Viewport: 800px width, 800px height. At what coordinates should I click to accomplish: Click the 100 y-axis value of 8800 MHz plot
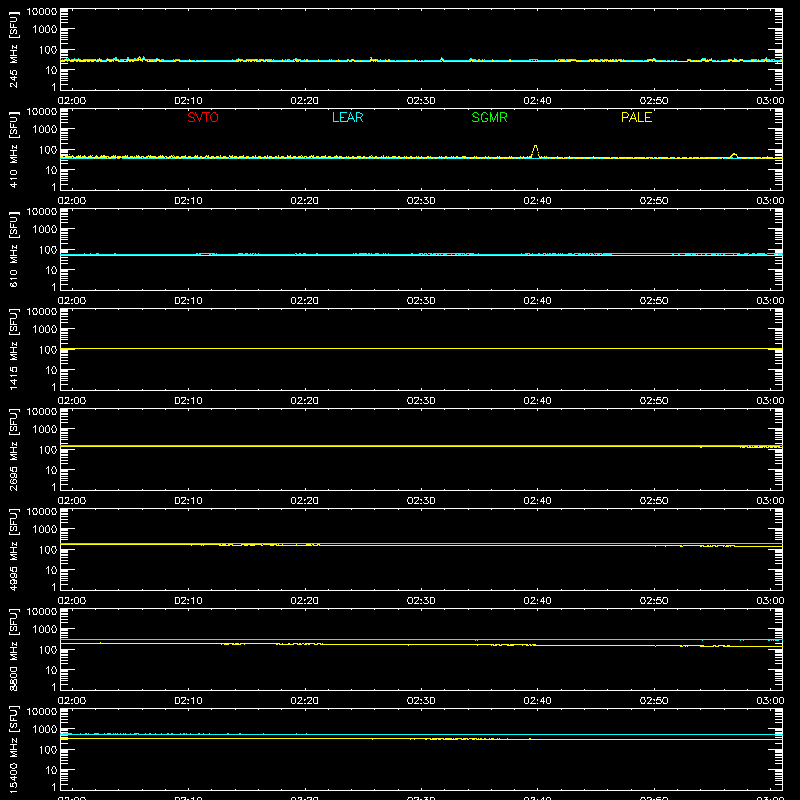pyautogui.click(x=48, y=650)
